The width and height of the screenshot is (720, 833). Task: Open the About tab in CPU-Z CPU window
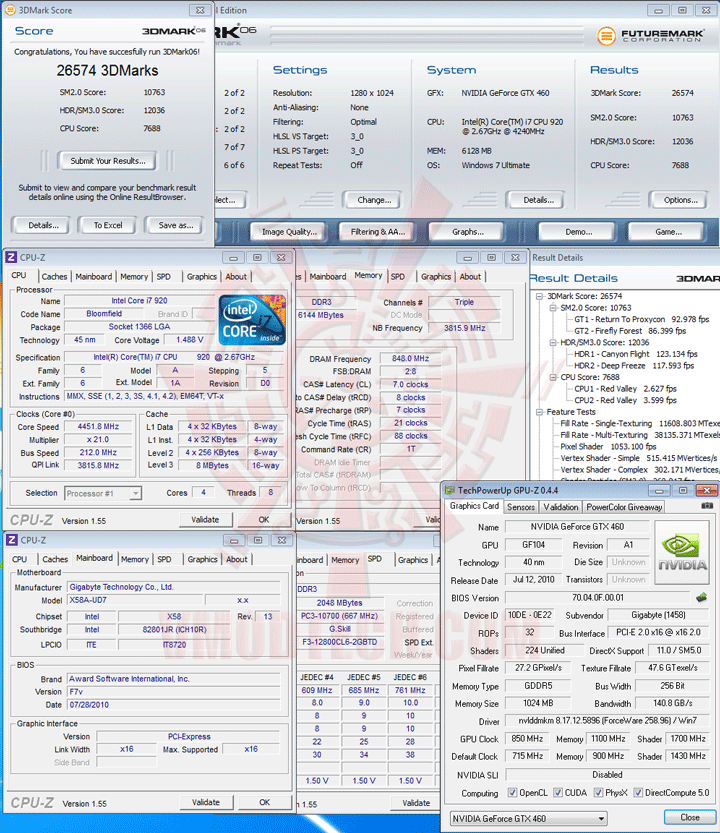tap(236, 277)
